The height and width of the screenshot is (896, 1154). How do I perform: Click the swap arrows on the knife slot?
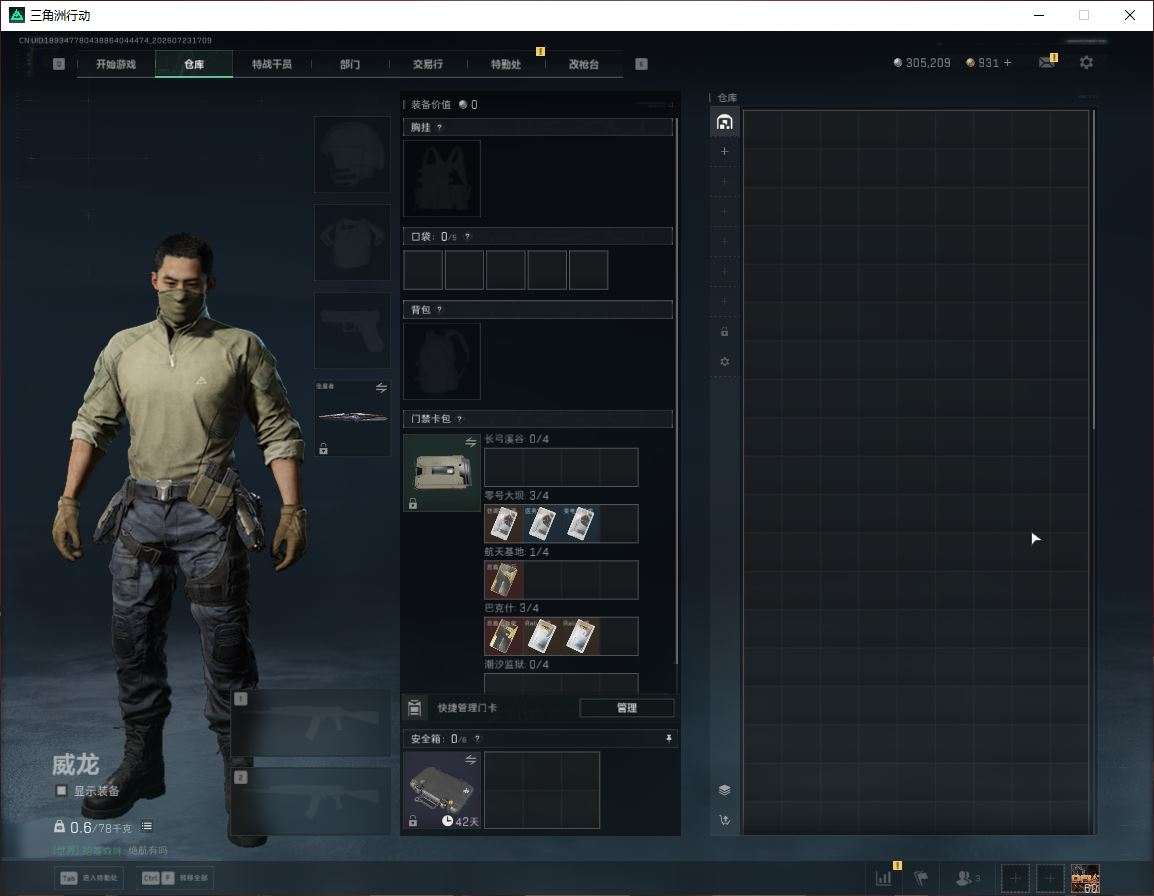click(381, 388)
